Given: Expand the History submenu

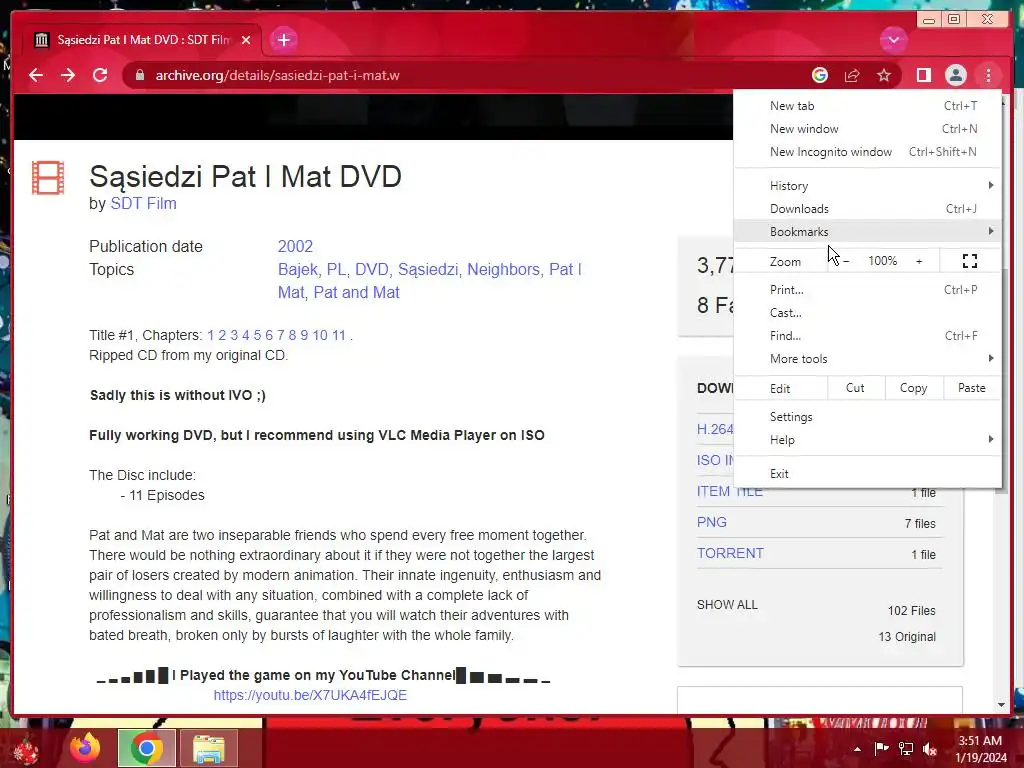Looking at the screenshot, I should pos(867,185).
